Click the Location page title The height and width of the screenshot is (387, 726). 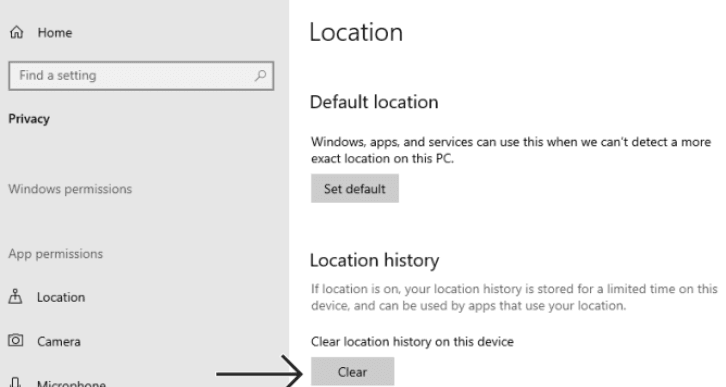point(356,32)
